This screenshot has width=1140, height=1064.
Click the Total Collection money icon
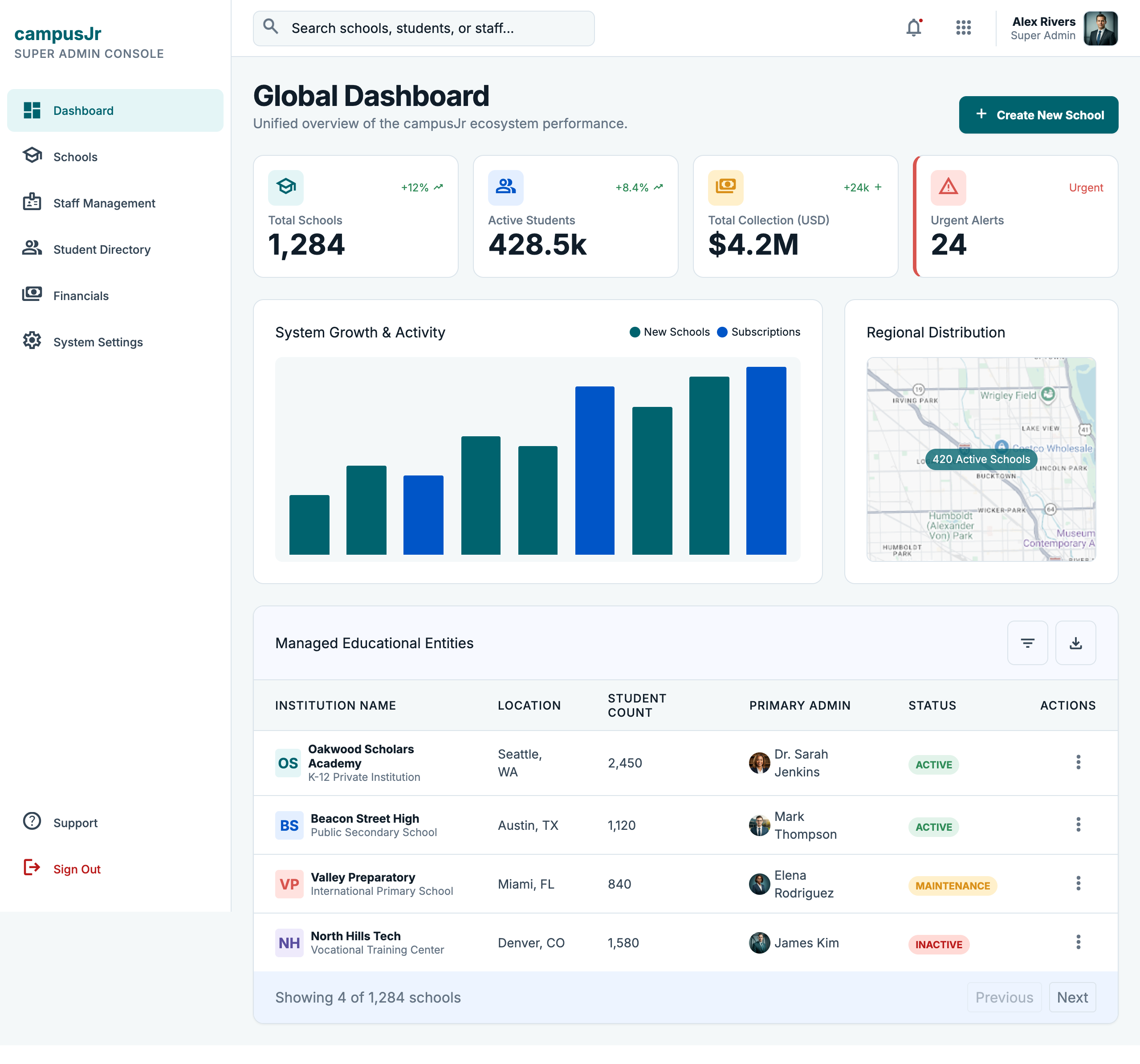725,187
